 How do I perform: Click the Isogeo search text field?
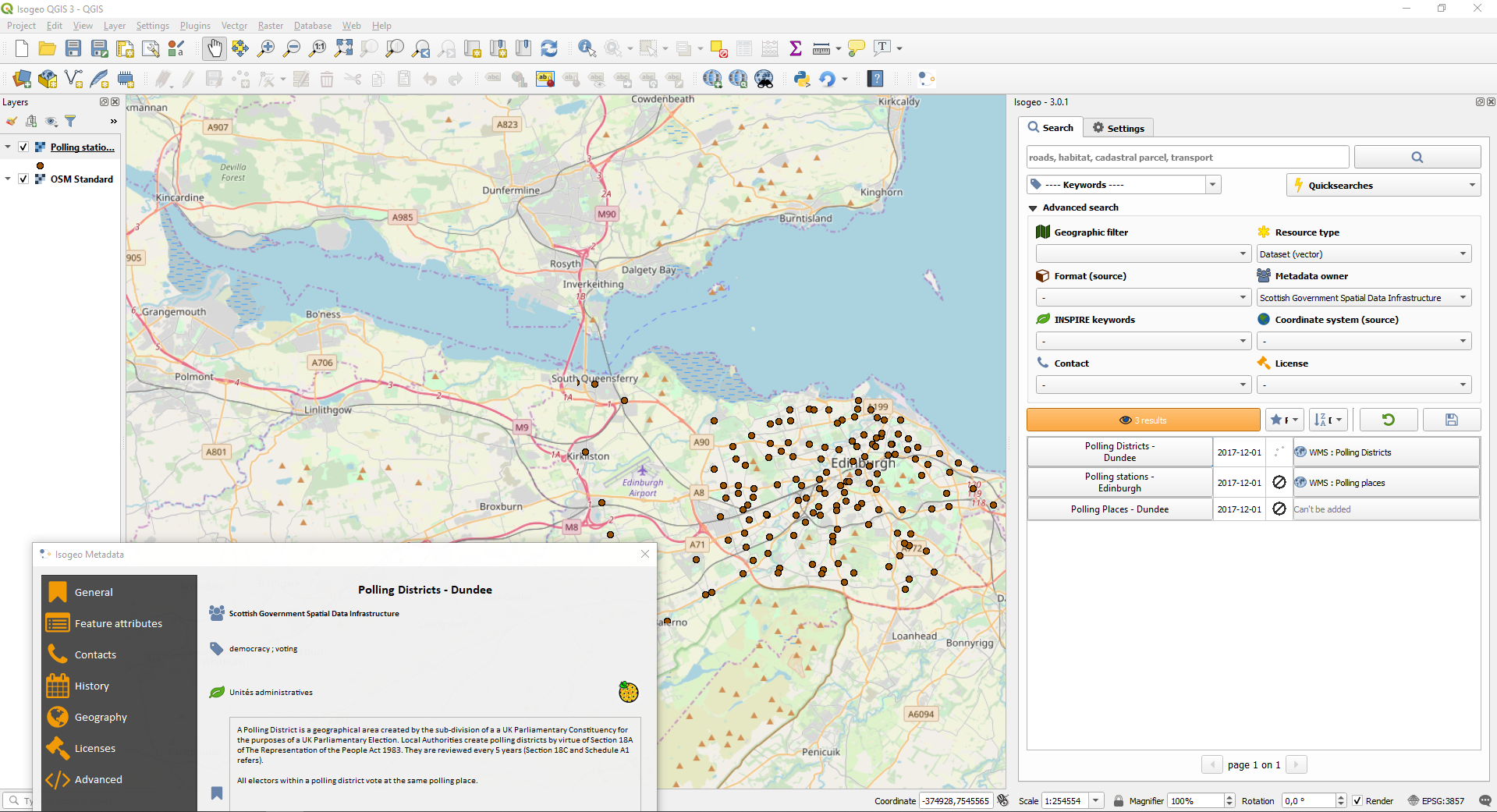(1187, 158)
